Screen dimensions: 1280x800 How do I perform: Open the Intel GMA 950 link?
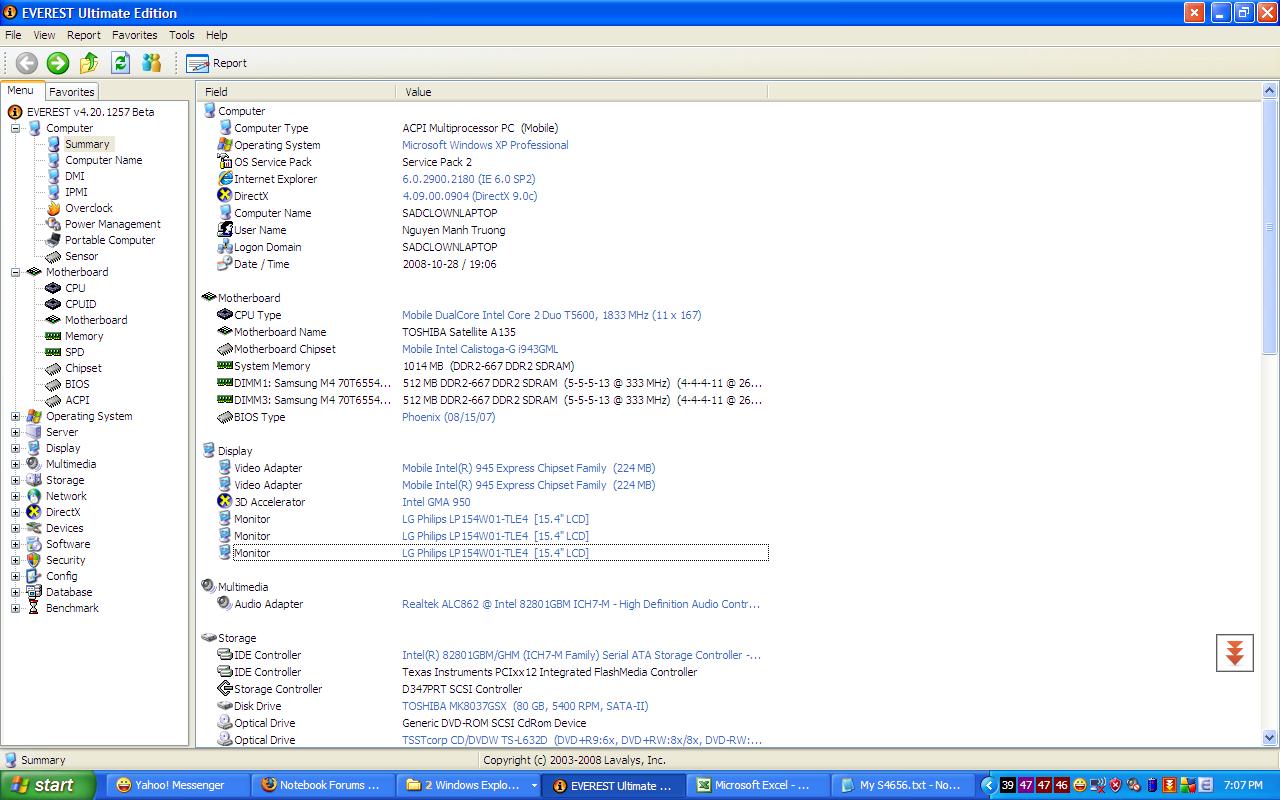tap(436, 502)
